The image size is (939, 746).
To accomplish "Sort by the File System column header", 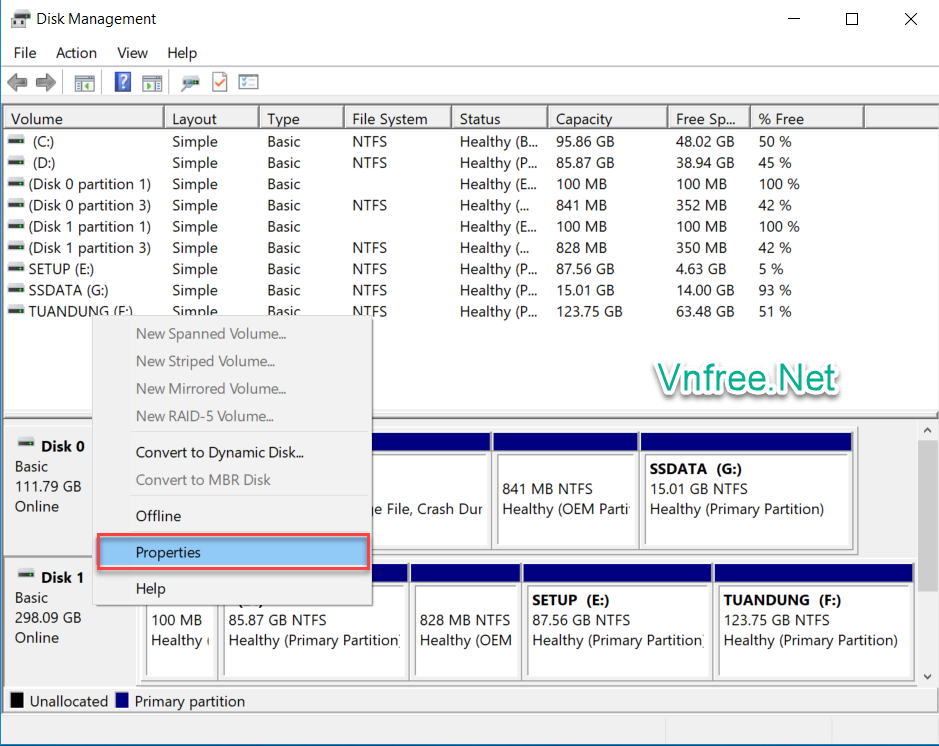I will pos(389,119).
